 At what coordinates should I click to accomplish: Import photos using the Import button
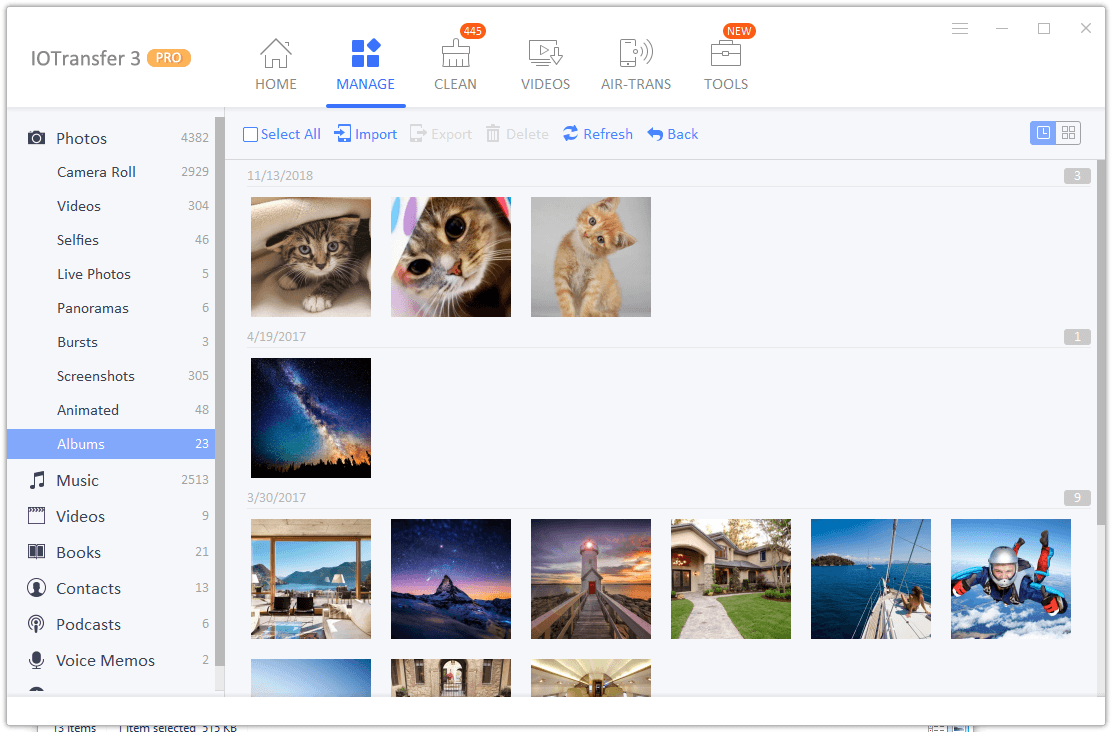point(365,133)
